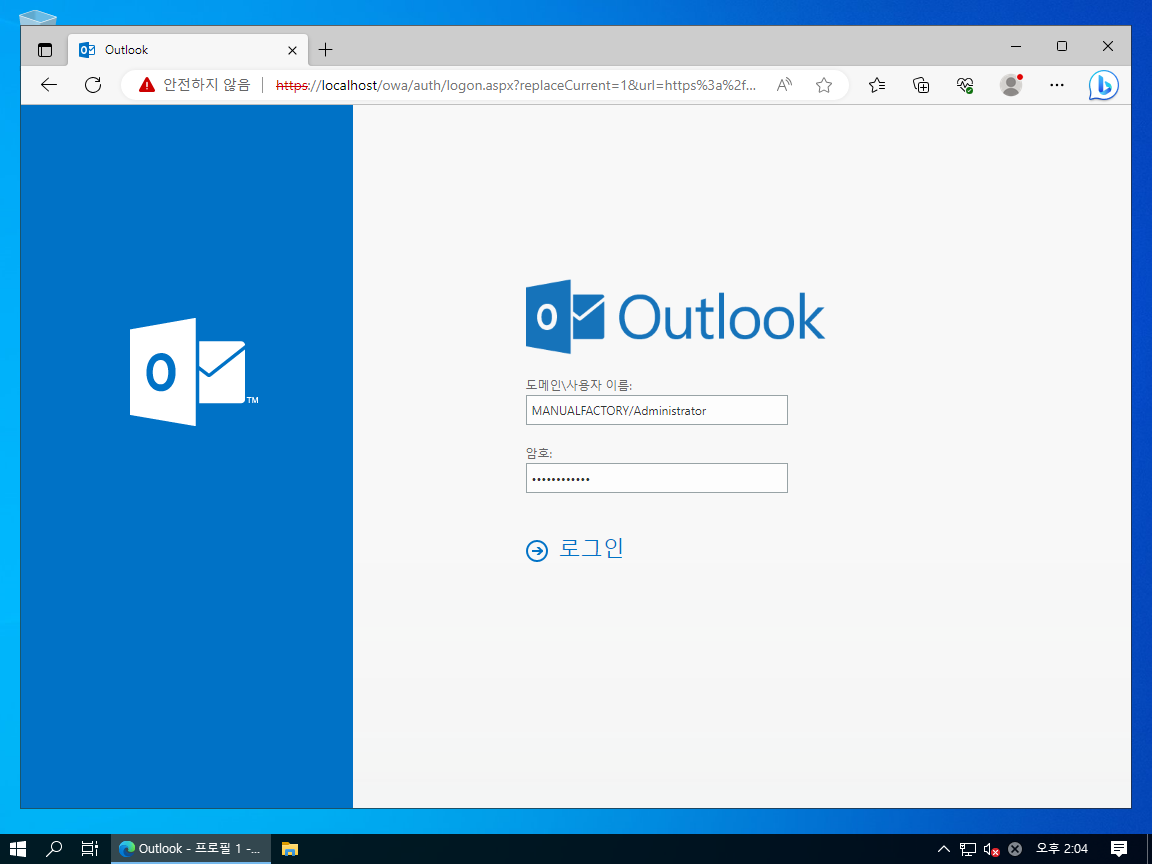Open network status tray icon
The width and height of the screenshot is (1152, 864).
click(x=968, y=849)
